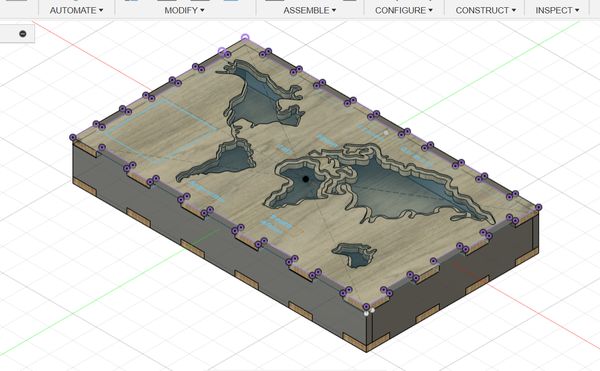Pick the hollow purple circle at the box's top corner
Image resolution: width=600 pixels, height=371 pixels.
tap(245, 38)
